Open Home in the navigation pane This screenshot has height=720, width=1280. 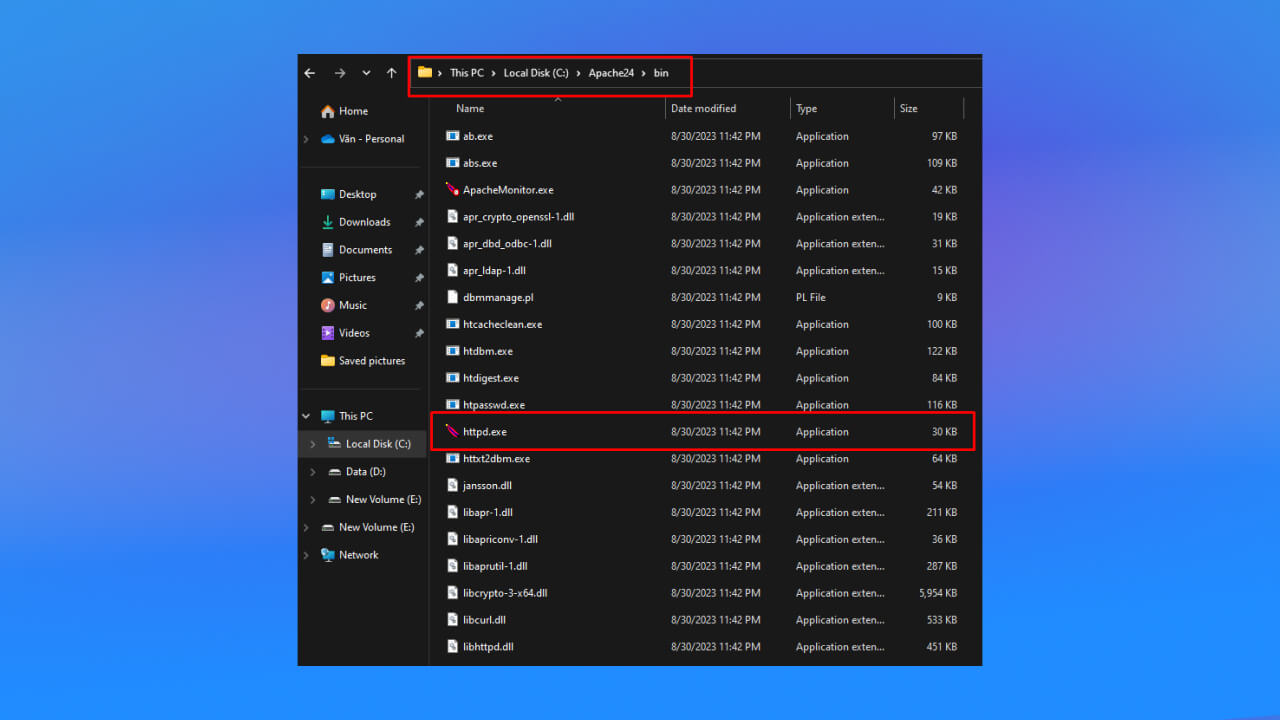pyautogui.click(x=353, y=111)
